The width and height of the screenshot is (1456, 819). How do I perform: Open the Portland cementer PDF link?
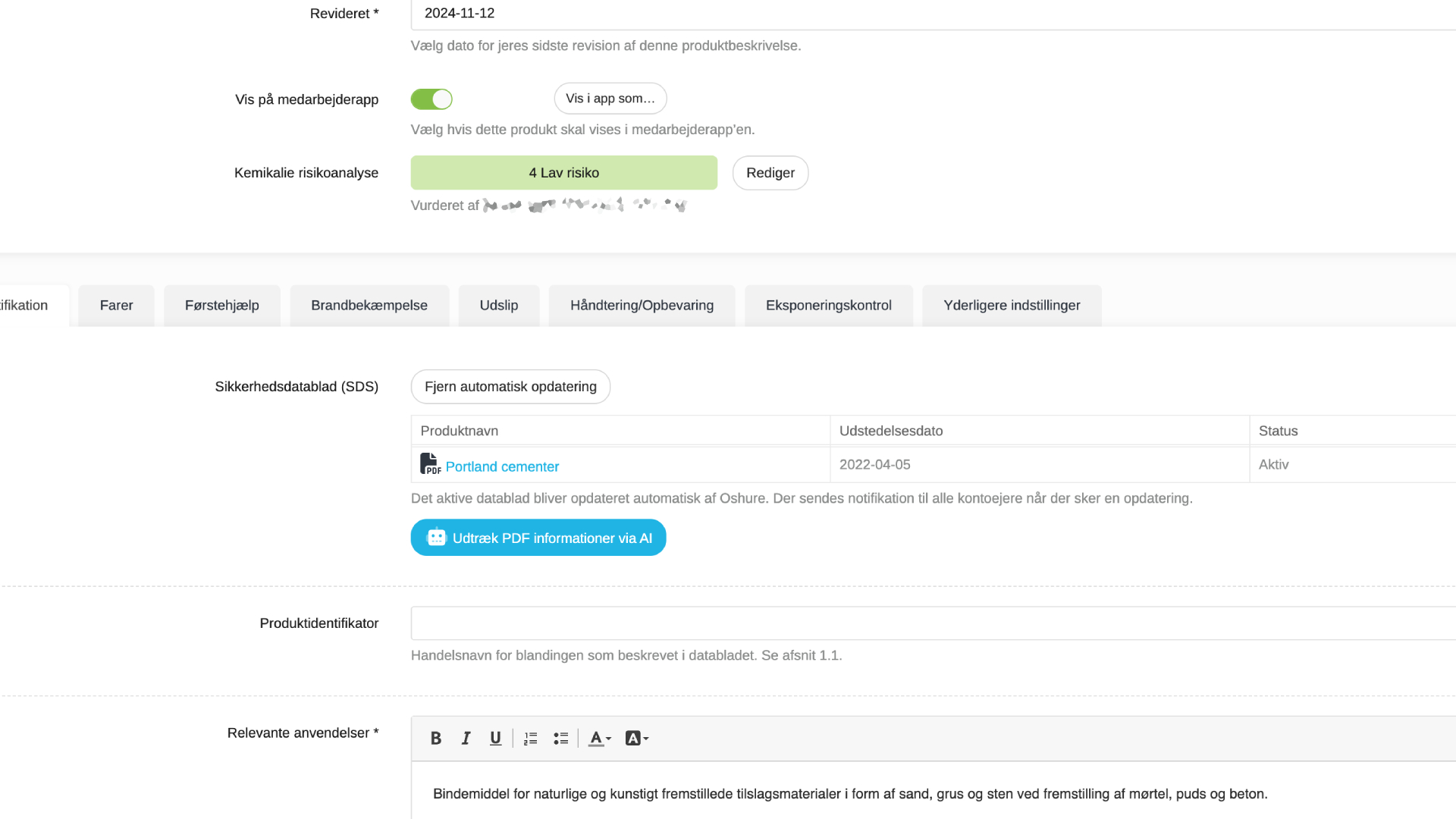[x=502, y=466]
